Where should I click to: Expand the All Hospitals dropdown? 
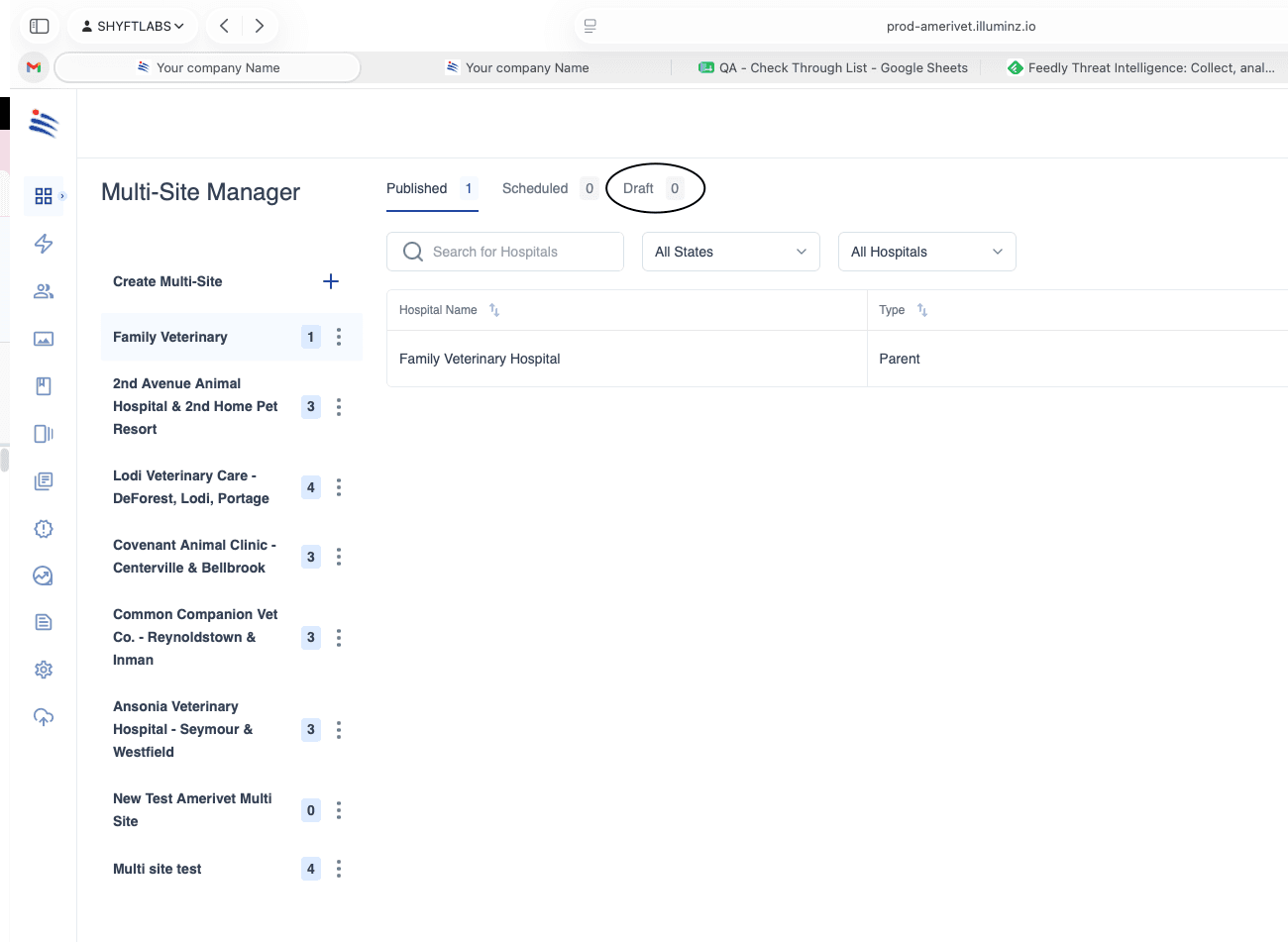pyautogui.click(x=927, y=252)
